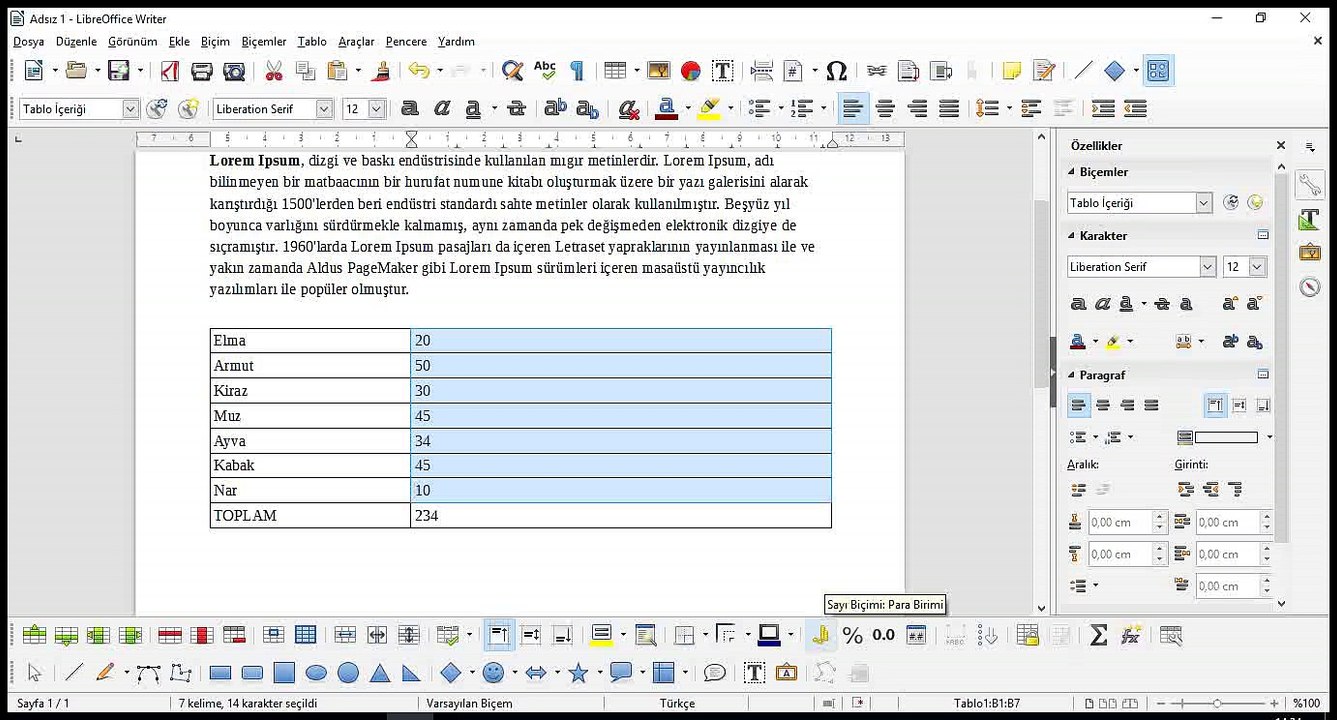Insert special character (Omega icon)
This screenshot has height=720, width=1337.
[x=837, y=71]
